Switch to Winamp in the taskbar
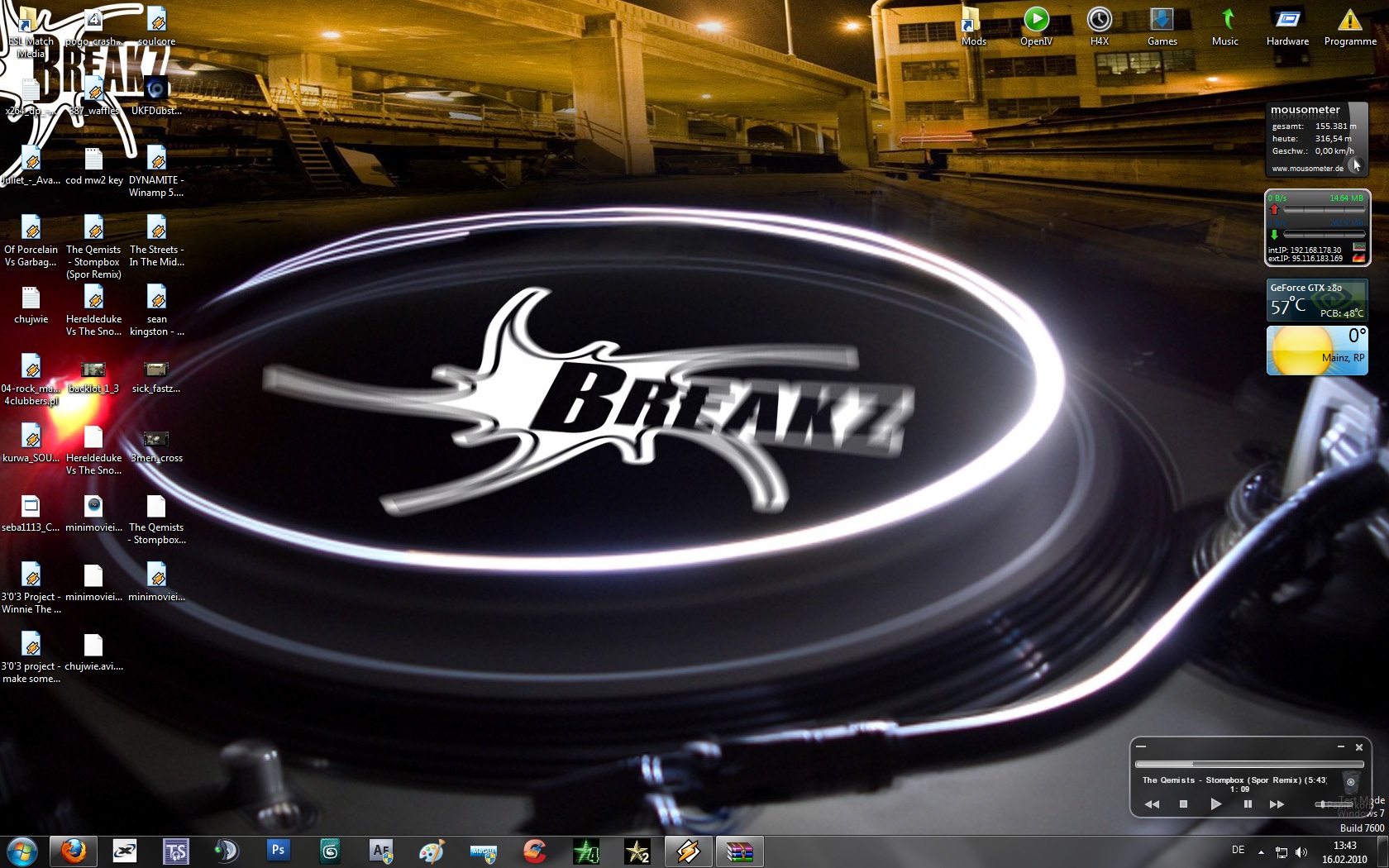 (689, 851)
